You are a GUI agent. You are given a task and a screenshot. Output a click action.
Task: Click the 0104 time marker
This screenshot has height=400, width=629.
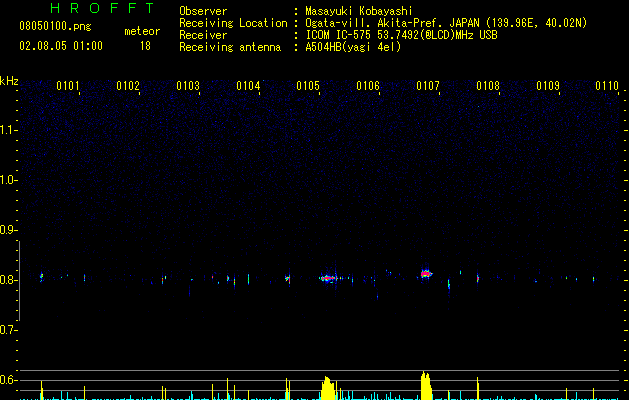pos(248,86)
